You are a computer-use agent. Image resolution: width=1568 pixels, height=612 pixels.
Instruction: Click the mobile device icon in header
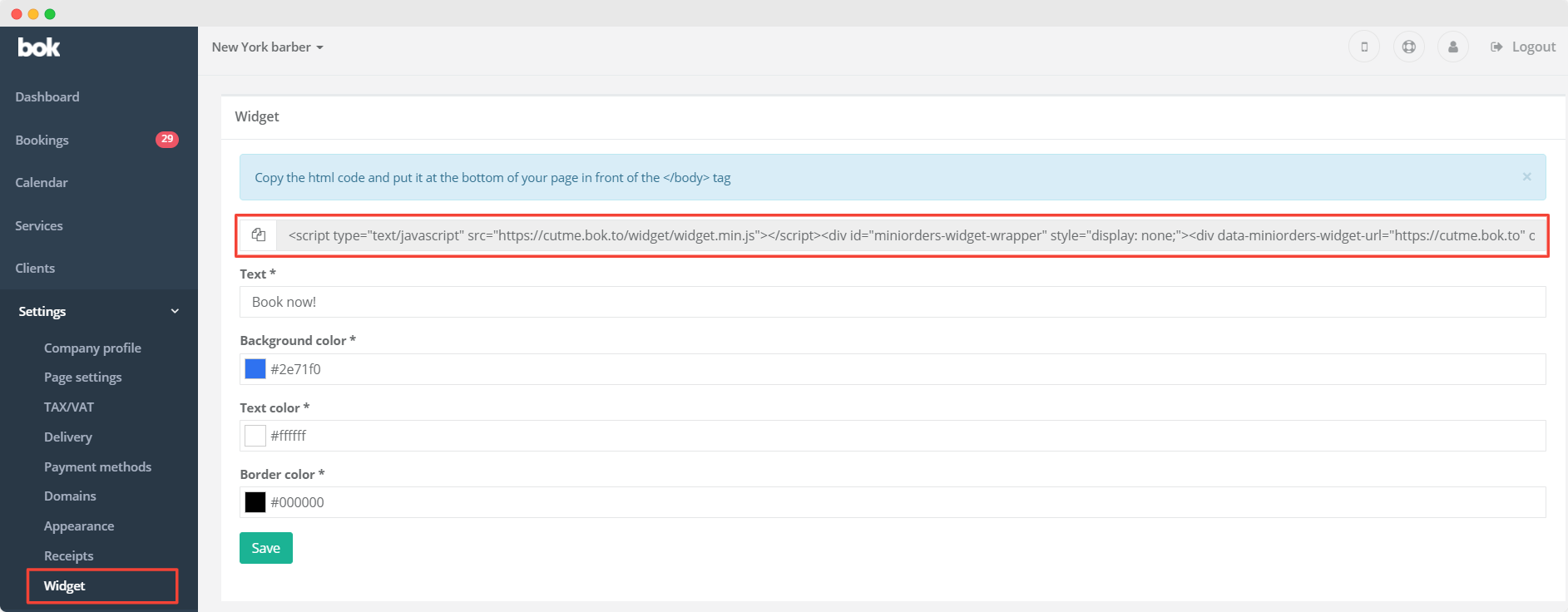coord(1364,47)
